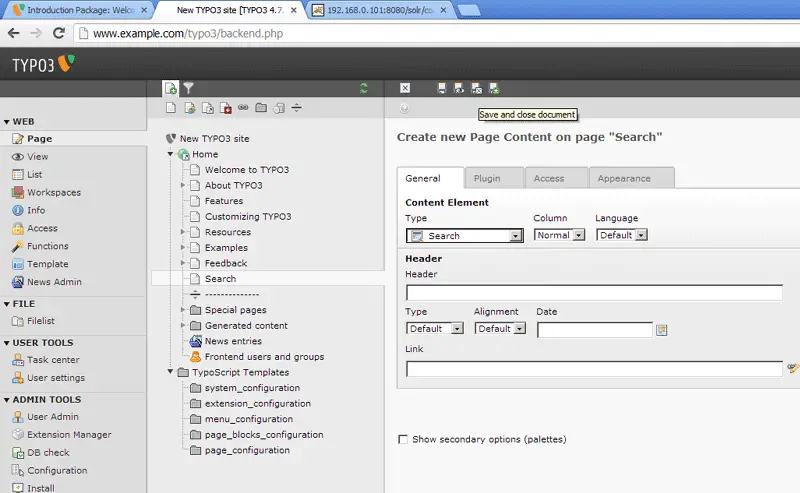Switch to the General tab
The image size is (800, 493).
[x=431, y=178]
